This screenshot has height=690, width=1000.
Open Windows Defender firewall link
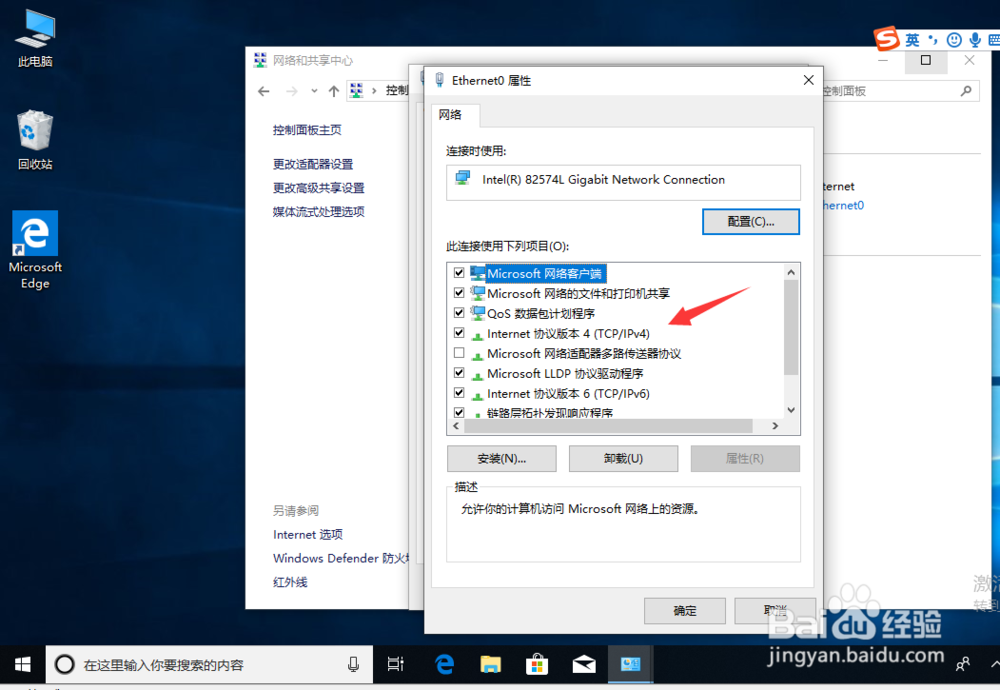[341, 558]
